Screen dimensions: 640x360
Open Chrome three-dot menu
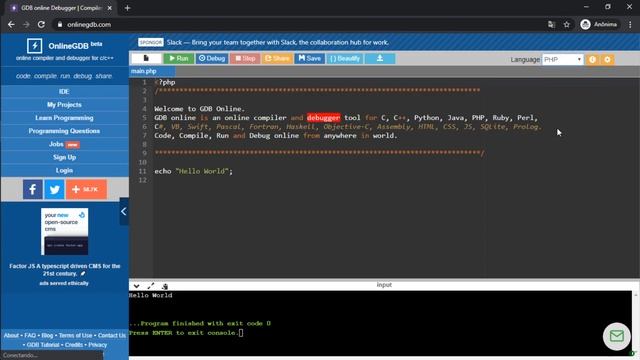(x=630, y=24)
